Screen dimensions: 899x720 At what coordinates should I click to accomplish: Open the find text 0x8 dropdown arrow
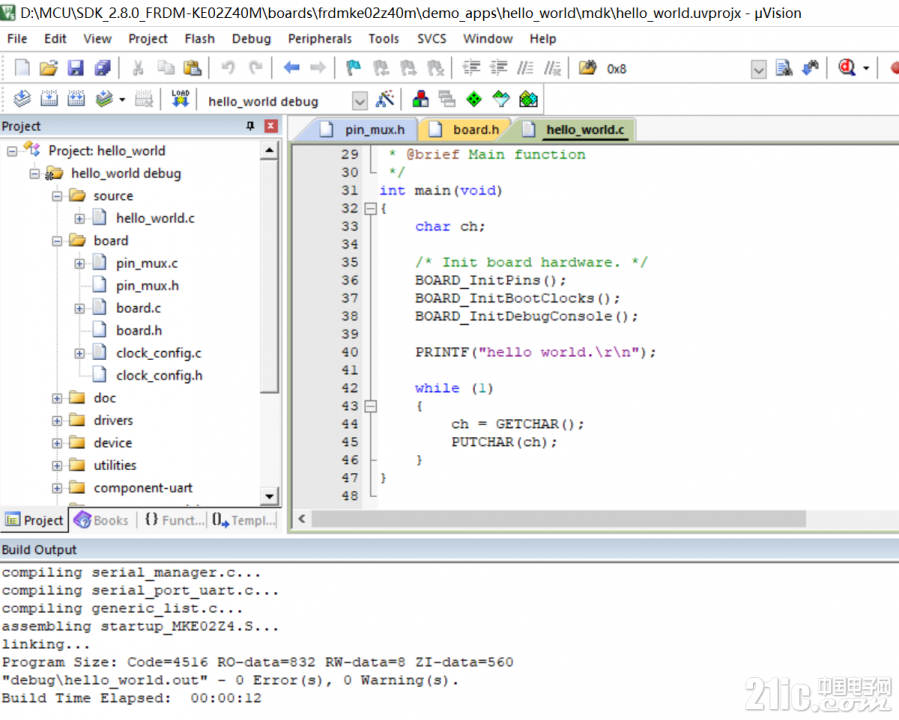pos(759,70)
